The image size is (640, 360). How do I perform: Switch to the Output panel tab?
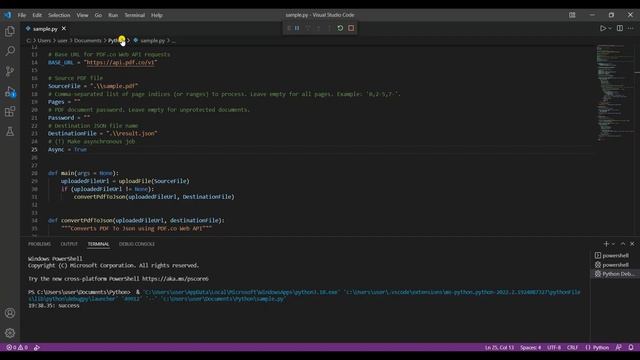click(69, 244)
